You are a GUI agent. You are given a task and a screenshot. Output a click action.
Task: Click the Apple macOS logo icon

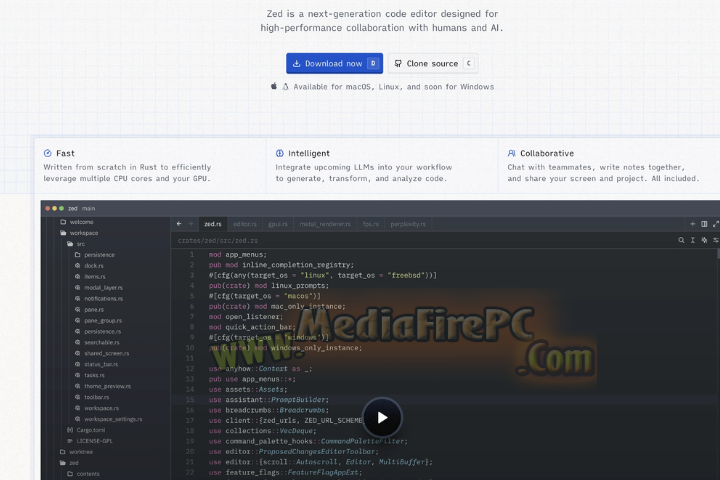(274, 86)
